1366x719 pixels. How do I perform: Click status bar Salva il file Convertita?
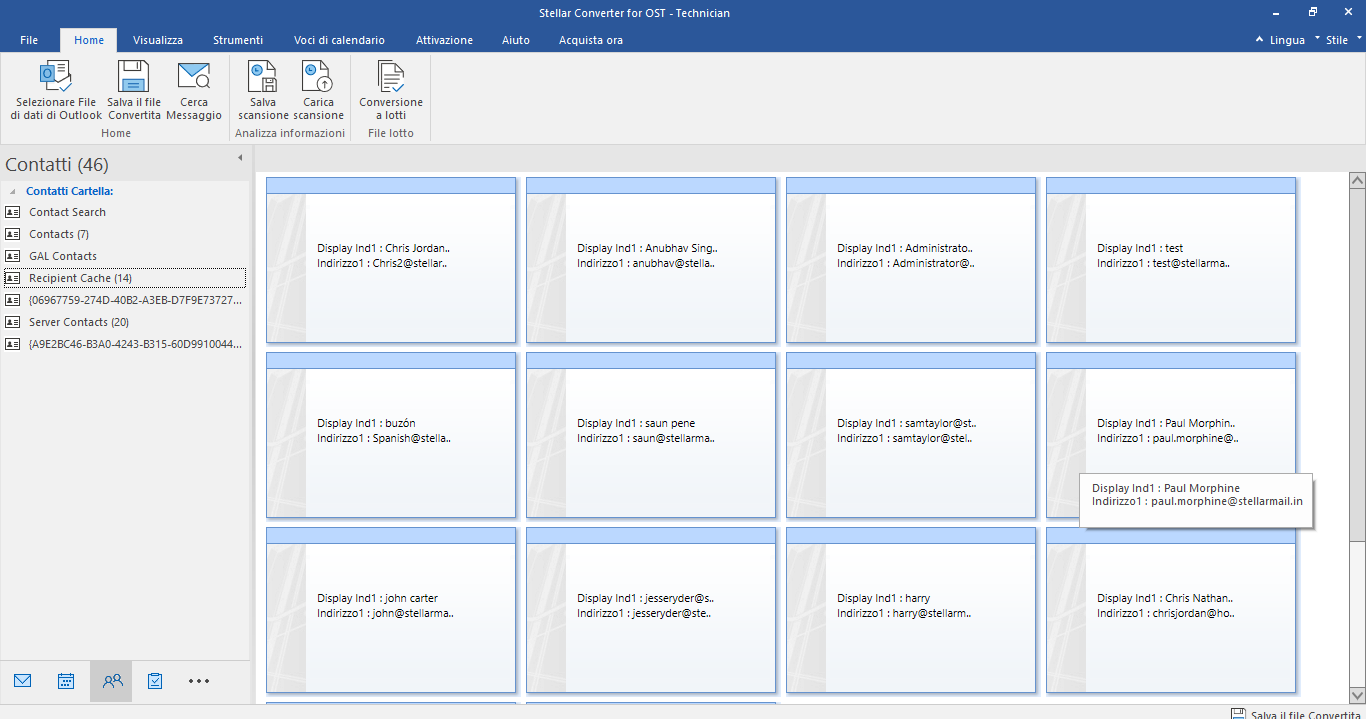coord(1295,714)
